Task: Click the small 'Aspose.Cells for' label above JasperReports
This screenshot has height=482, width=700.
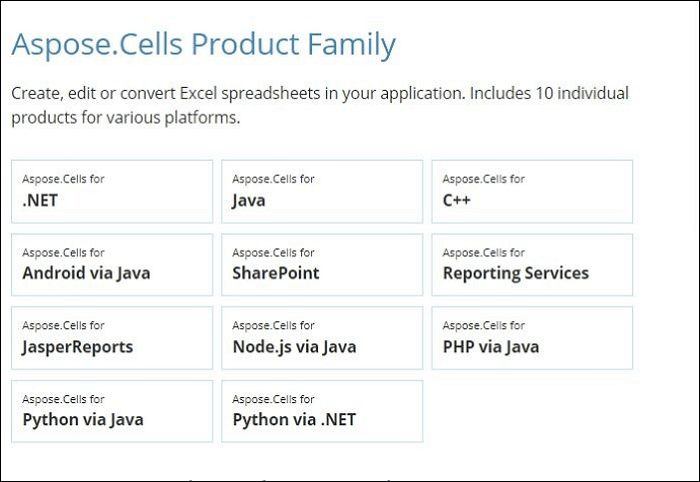Action: (63, 325)
